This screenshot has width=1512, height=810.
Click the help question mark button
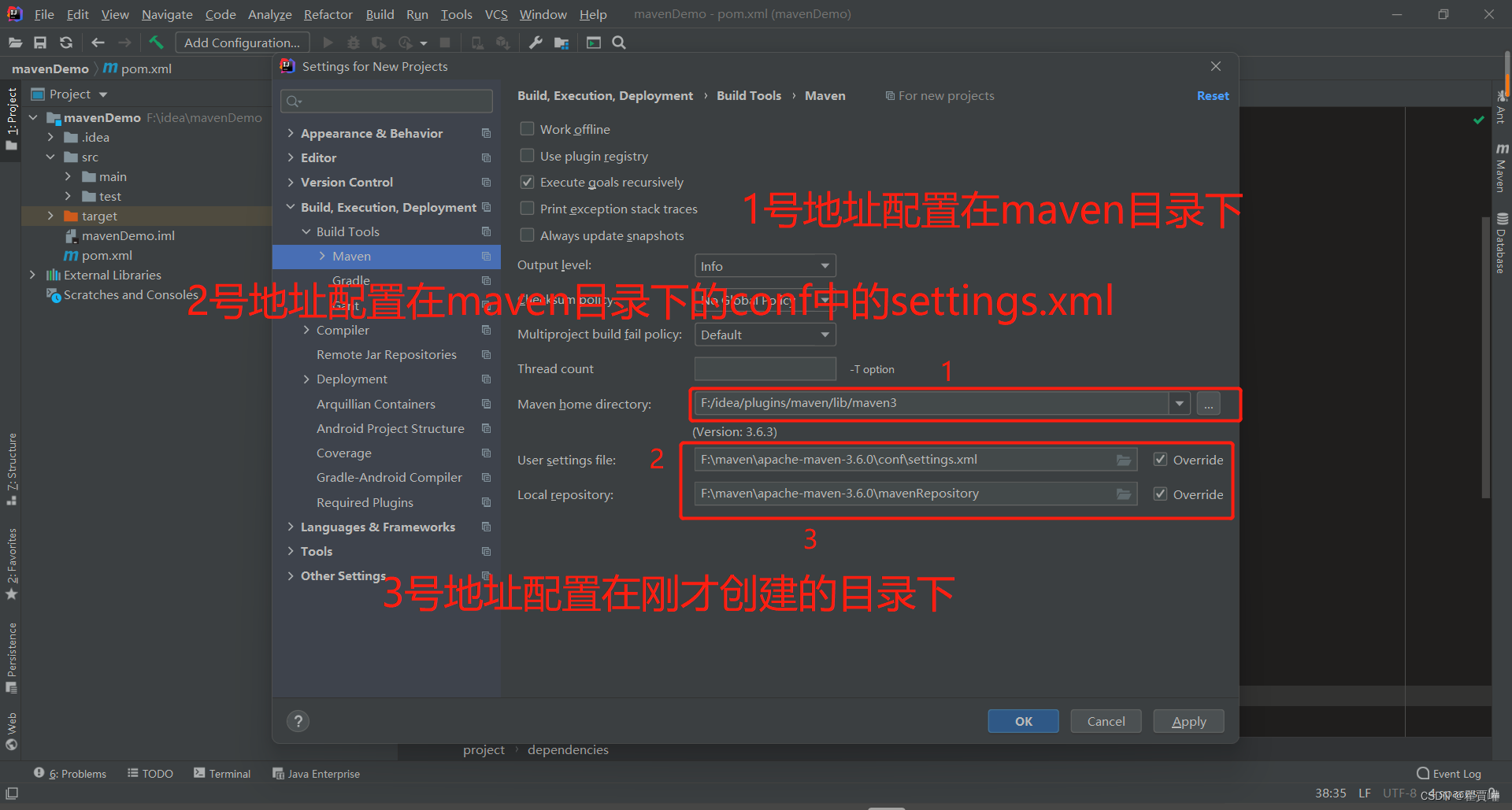(x=298, y=721)
